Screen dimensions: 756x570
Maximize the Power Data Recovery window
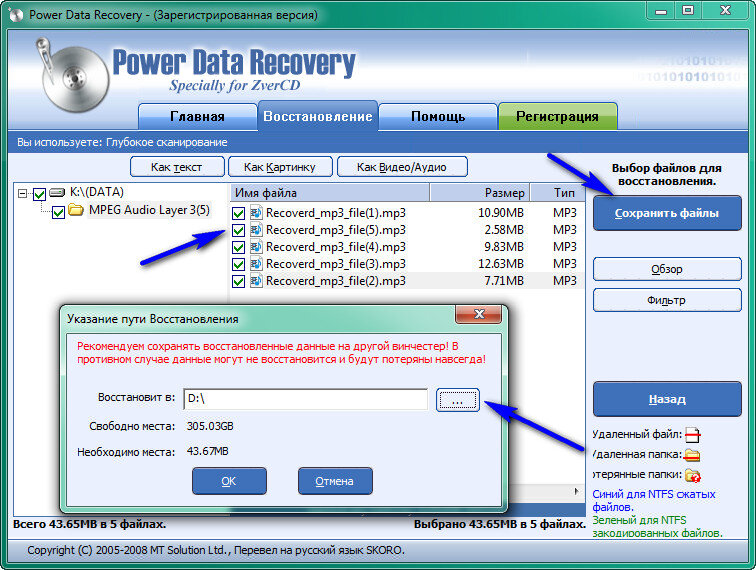(x=688, y=11)
